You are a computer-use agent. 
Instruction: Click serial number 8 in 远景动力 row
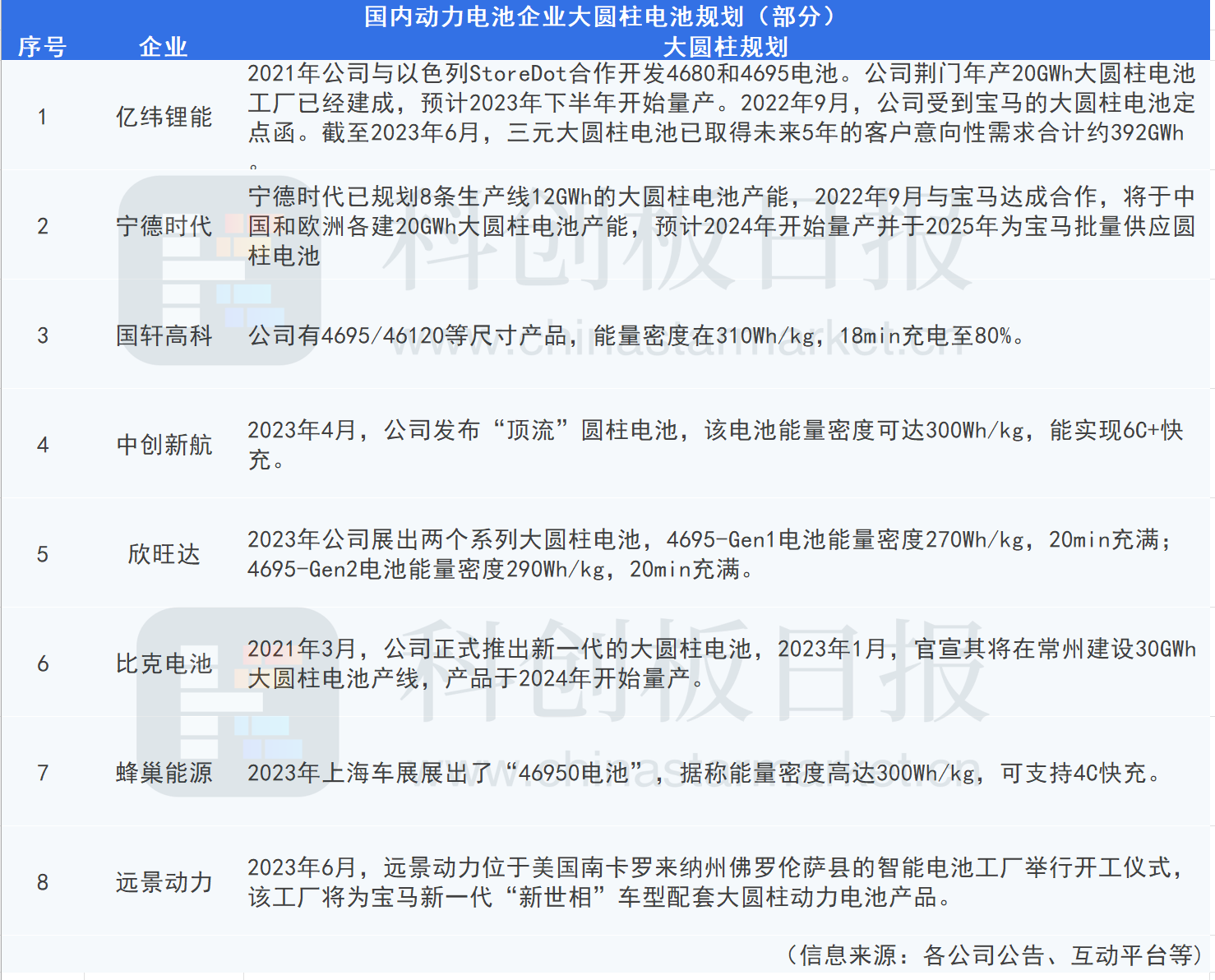[42, 882]
